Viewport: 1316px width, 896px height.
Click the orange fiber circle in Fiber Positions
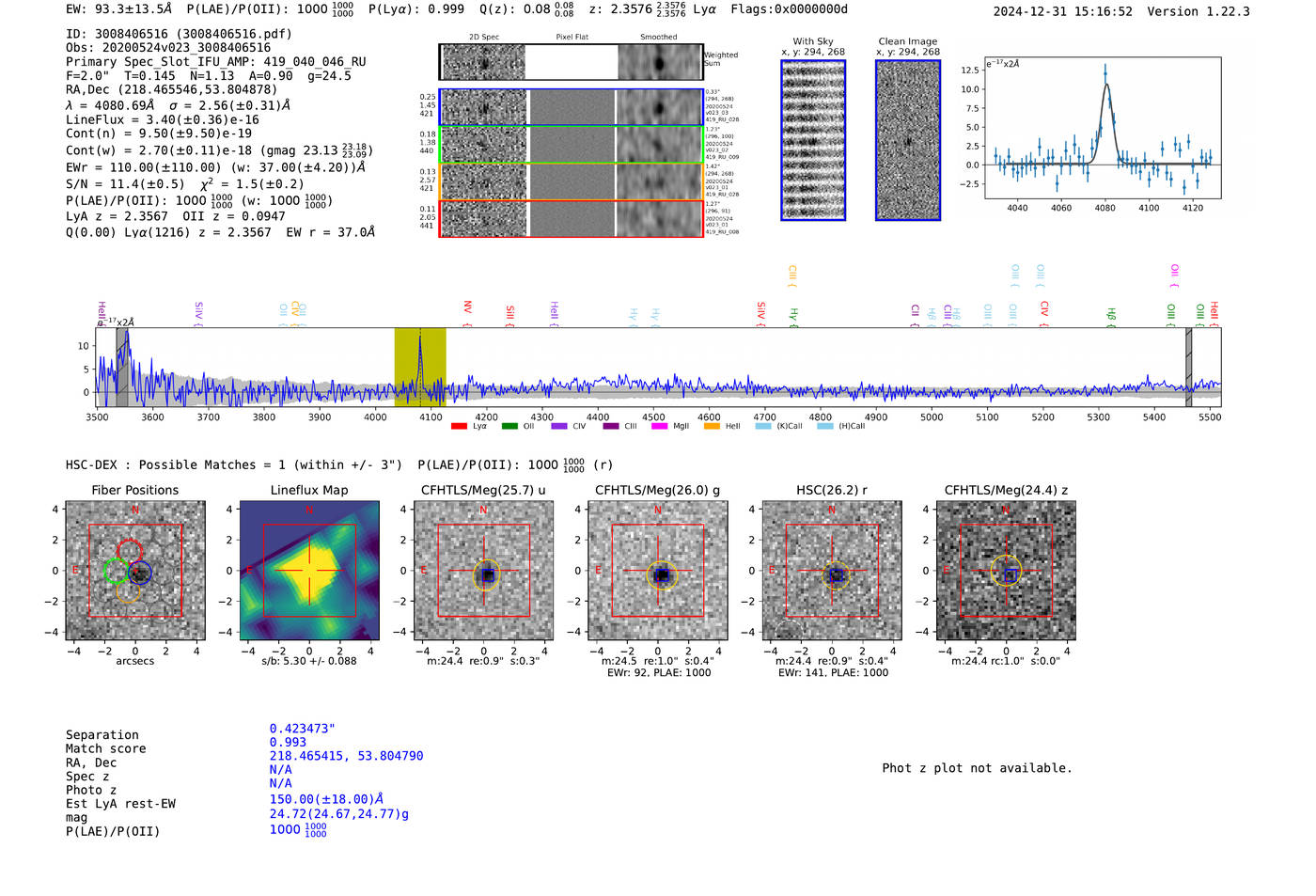[x=129, y=590]
